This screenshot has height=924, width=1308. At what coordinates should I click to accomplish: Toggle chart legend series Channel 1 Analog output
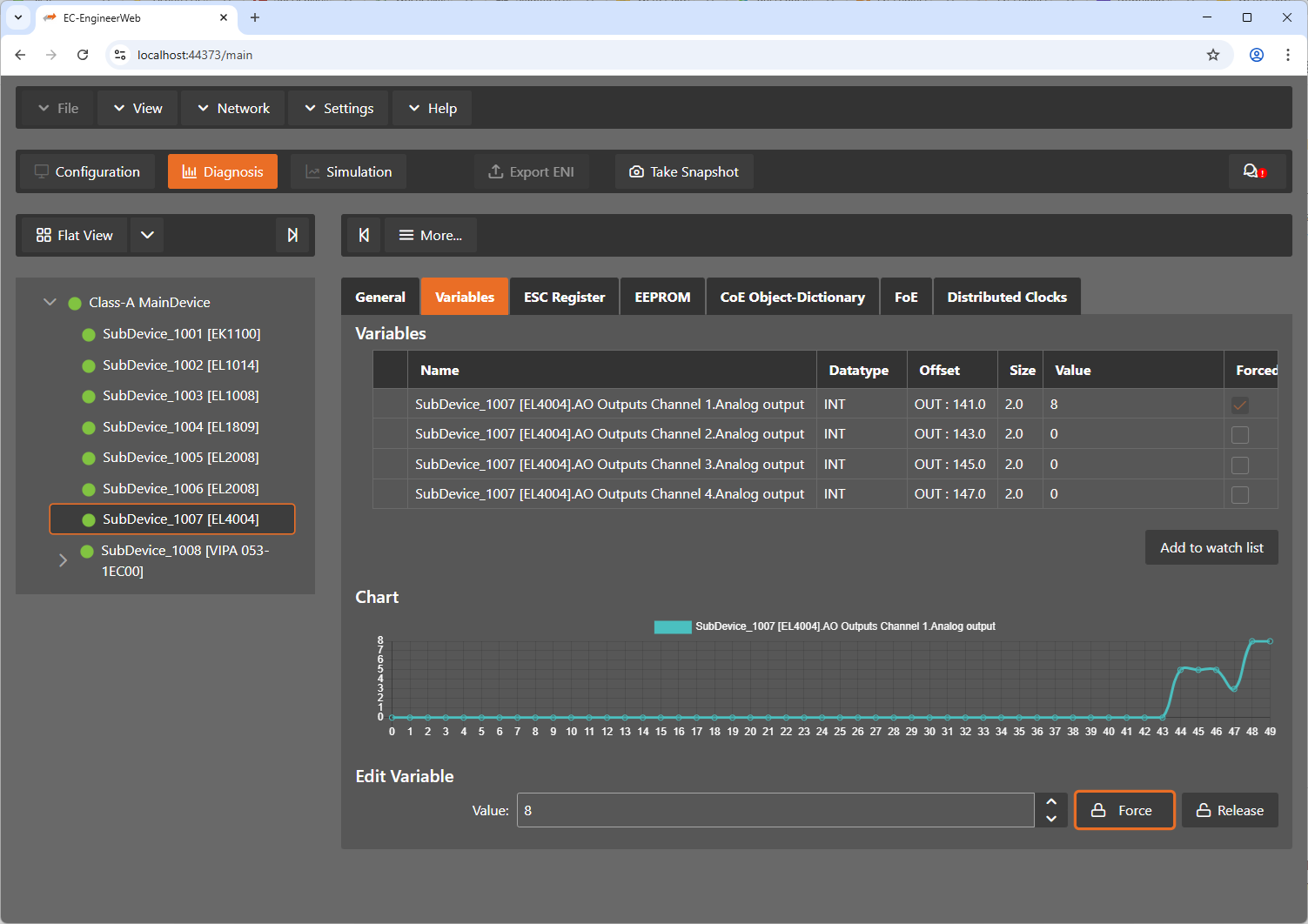tap(824, 626)
